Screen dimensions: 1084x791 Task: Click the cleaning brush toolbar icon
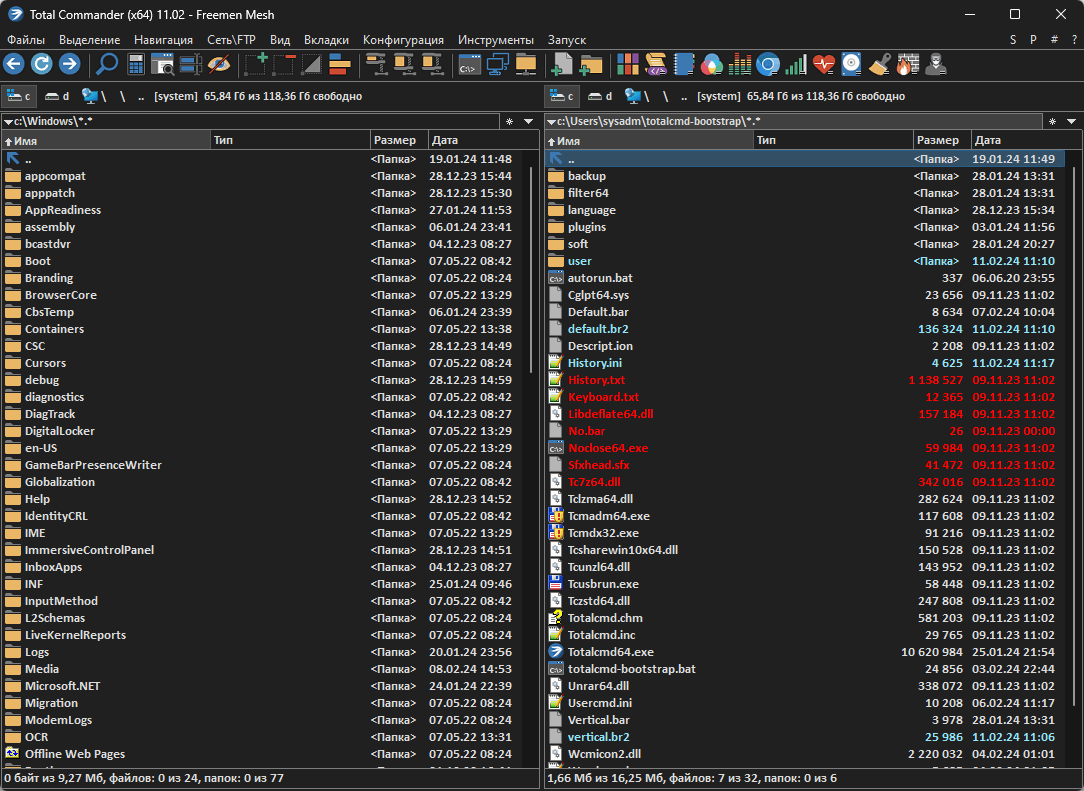879,65
